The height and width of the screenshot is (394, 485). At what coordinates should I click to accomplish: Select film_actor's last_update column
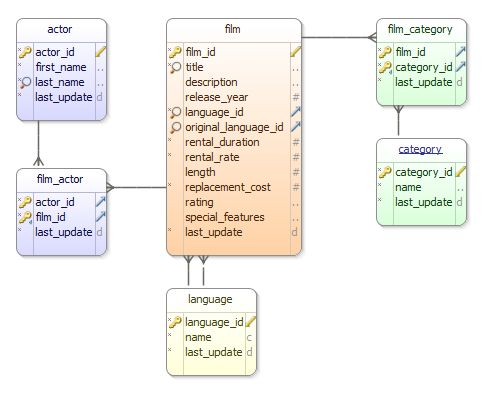pos(64,232)
